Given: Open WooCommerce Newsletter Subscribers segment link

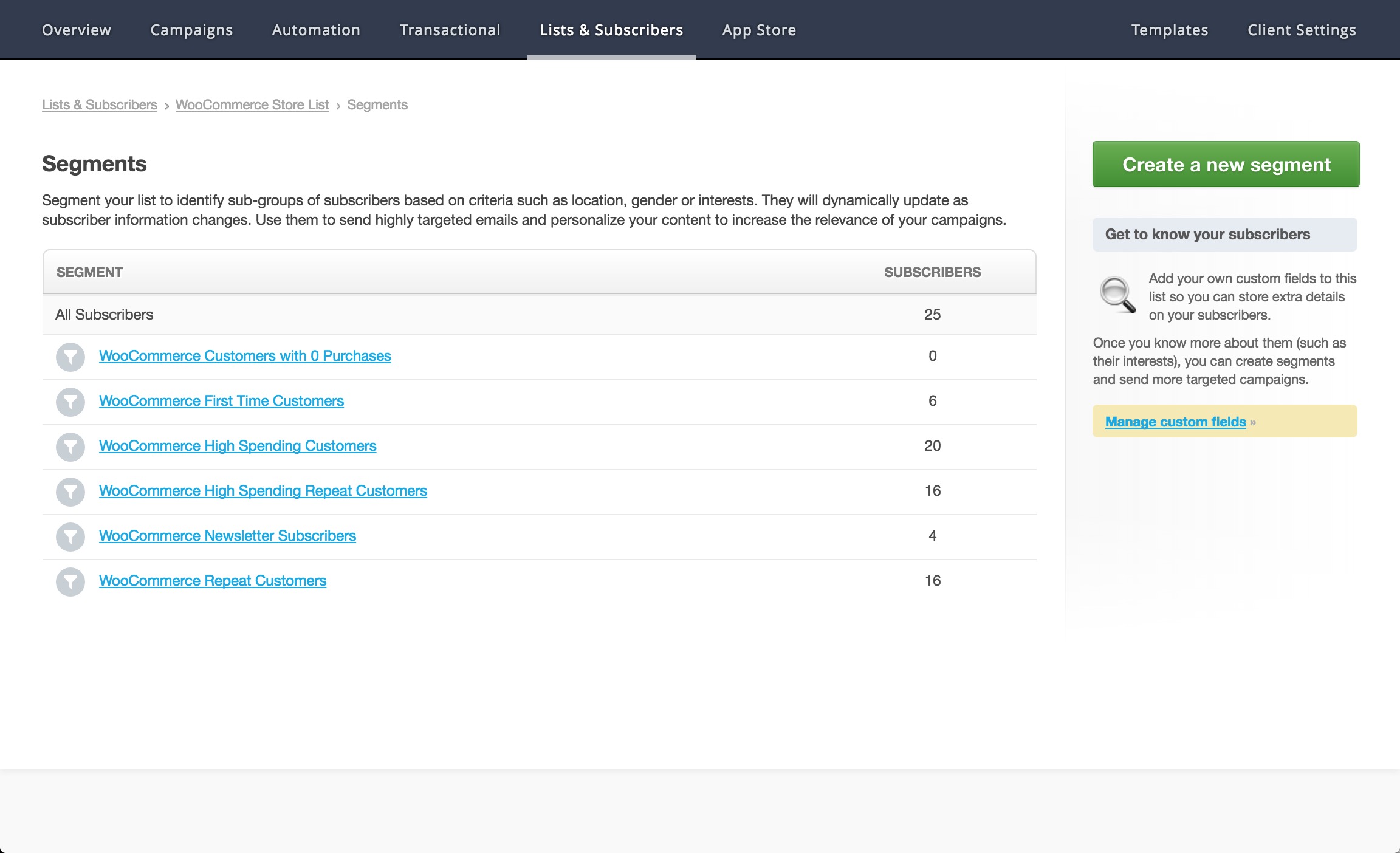Looking at the screenshot, I should (x=227, y=536).
